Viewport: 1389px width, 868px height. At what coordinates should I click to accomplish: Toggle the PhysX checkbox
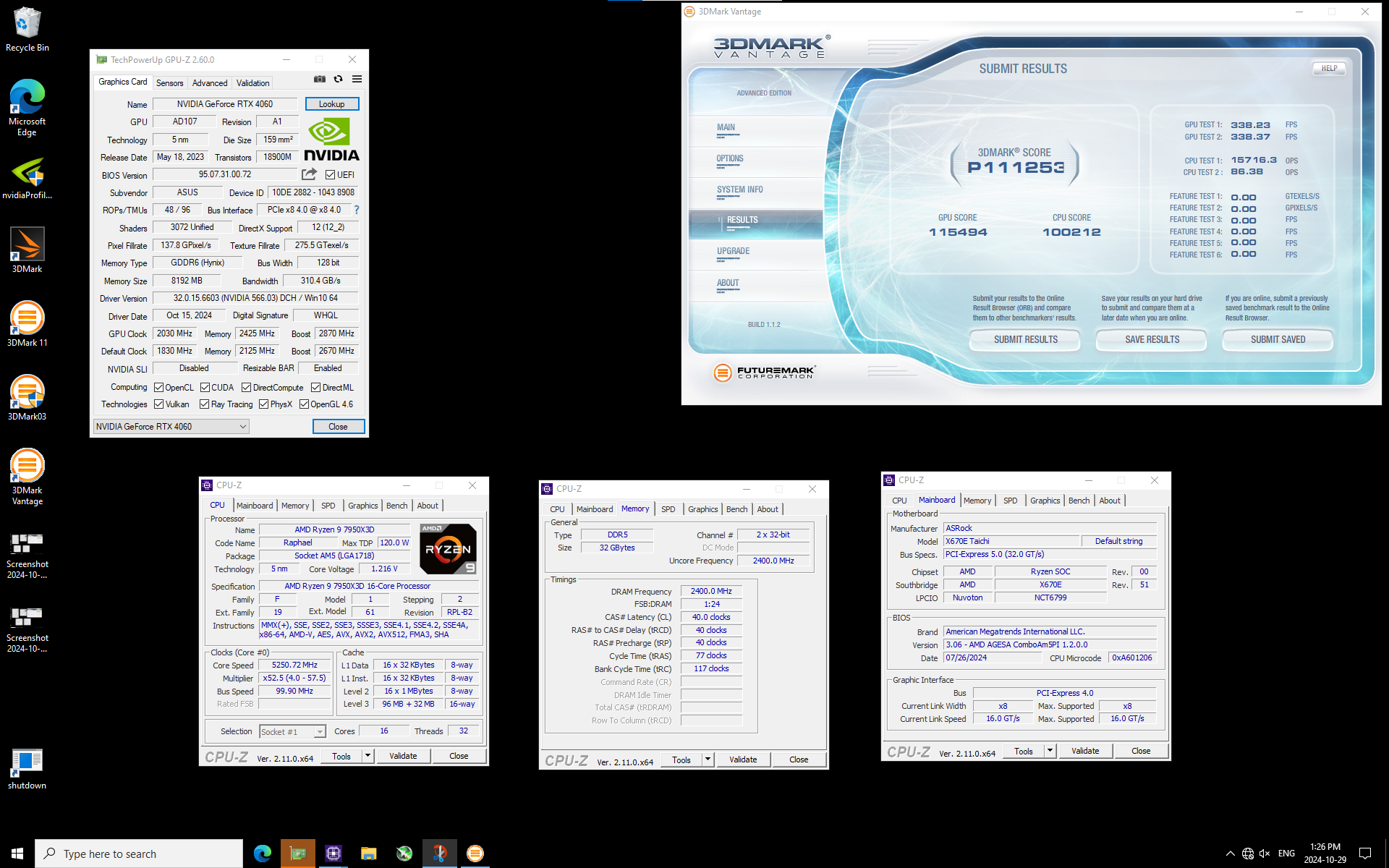(263, 404)
